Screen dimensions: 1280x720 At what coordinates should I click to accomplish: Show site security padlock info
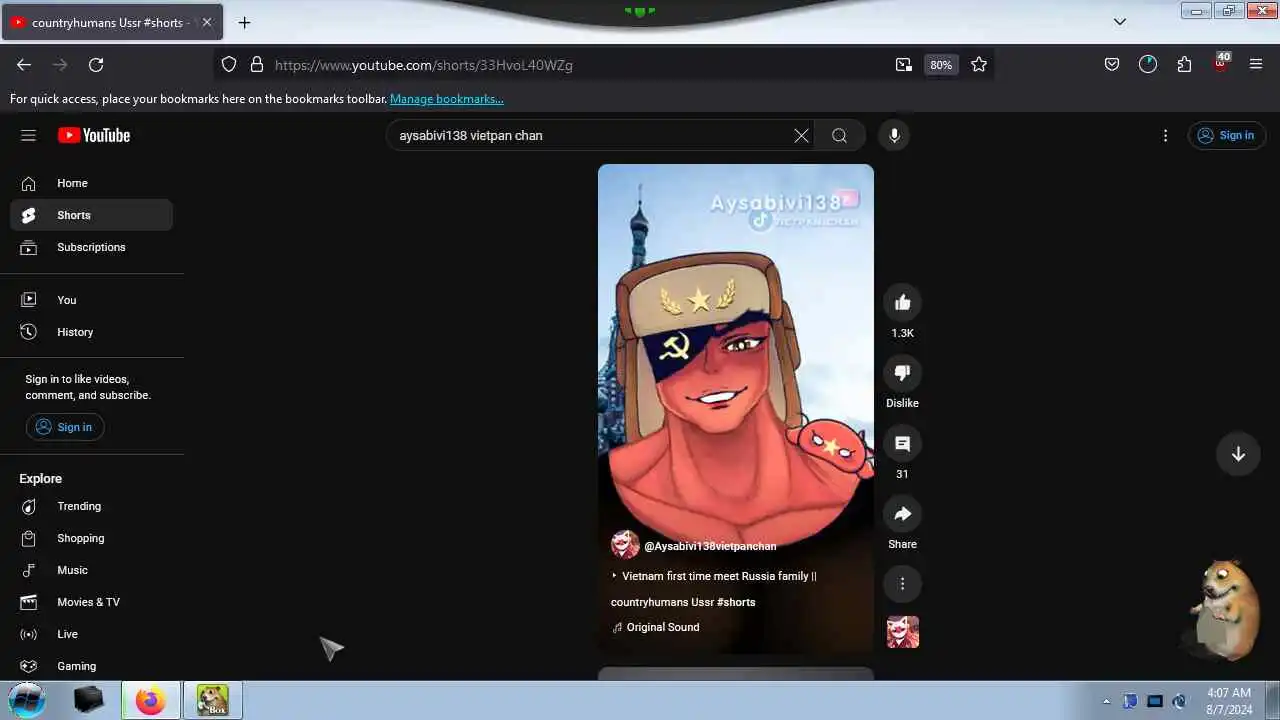257,65
